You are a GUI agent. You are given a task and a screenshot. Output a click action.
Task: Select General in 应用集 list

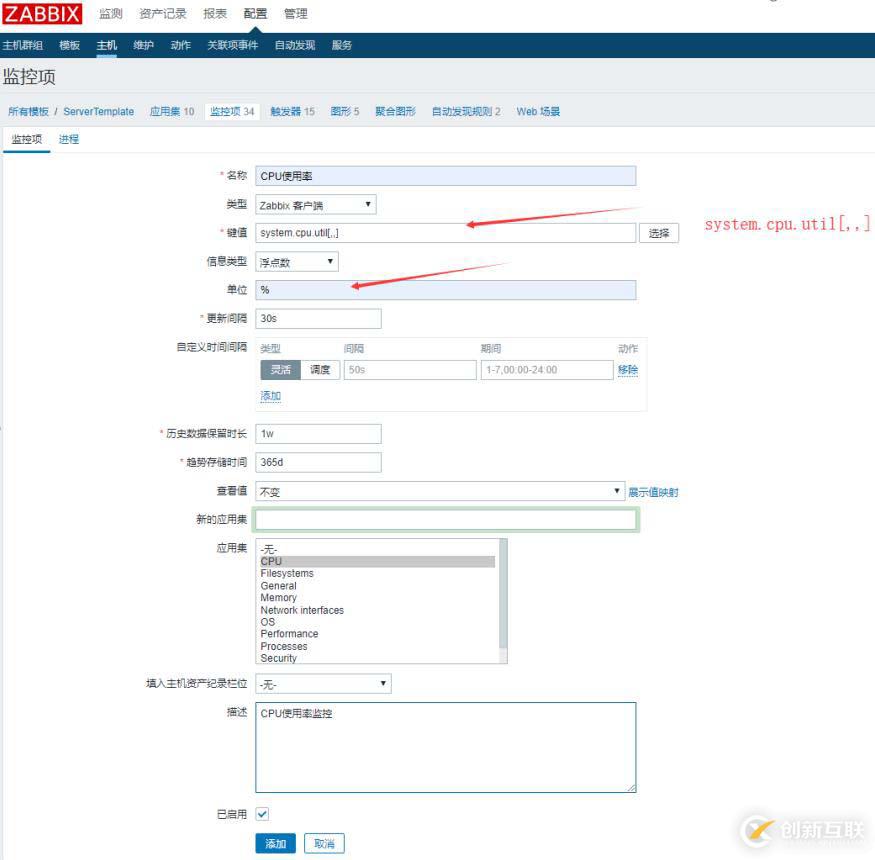click(377, 586)
